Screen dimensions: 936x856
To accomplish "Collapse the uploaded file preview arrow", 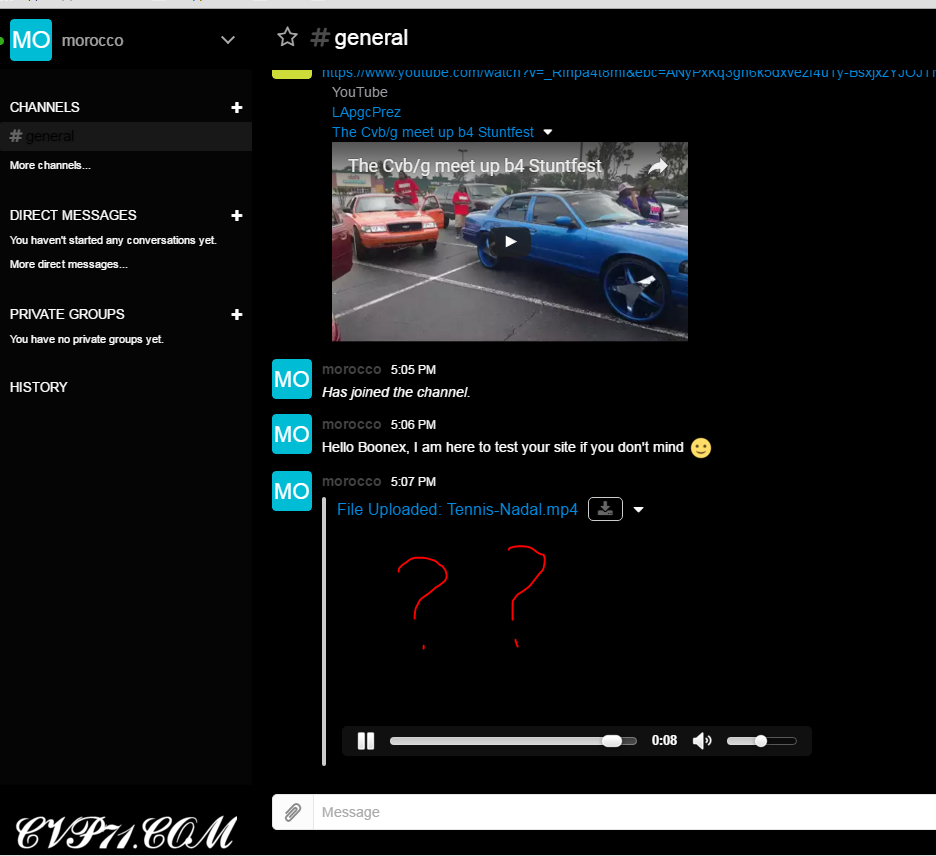I will pyautogui.click(x=639, y=510).
